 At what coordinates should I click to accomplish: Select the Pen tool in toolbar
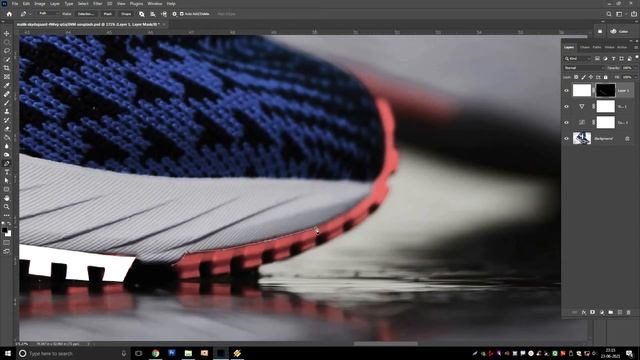(7, 163)
